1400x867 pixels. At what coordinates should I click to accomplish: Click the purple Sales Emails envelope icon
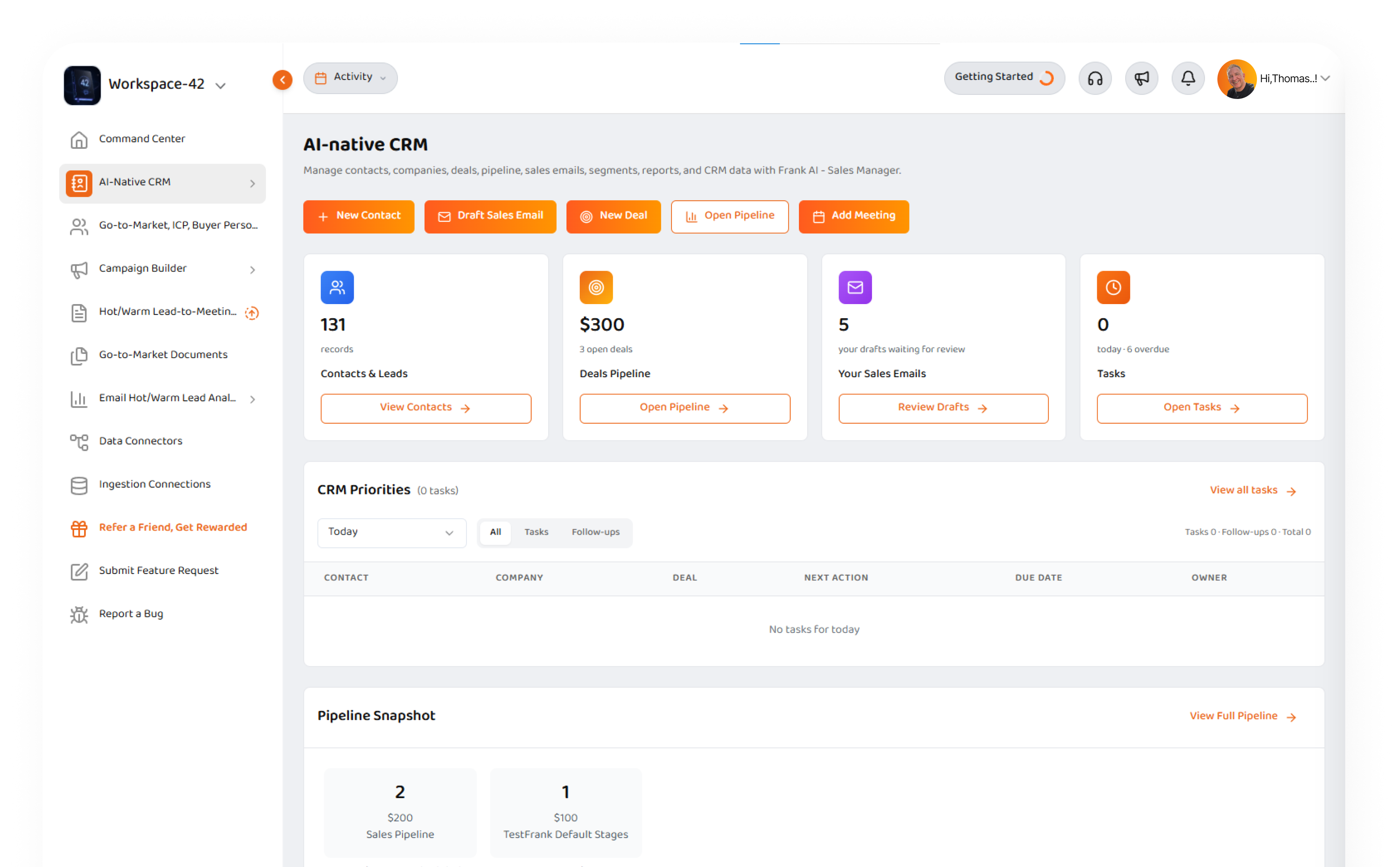click(x=854, y=287)
